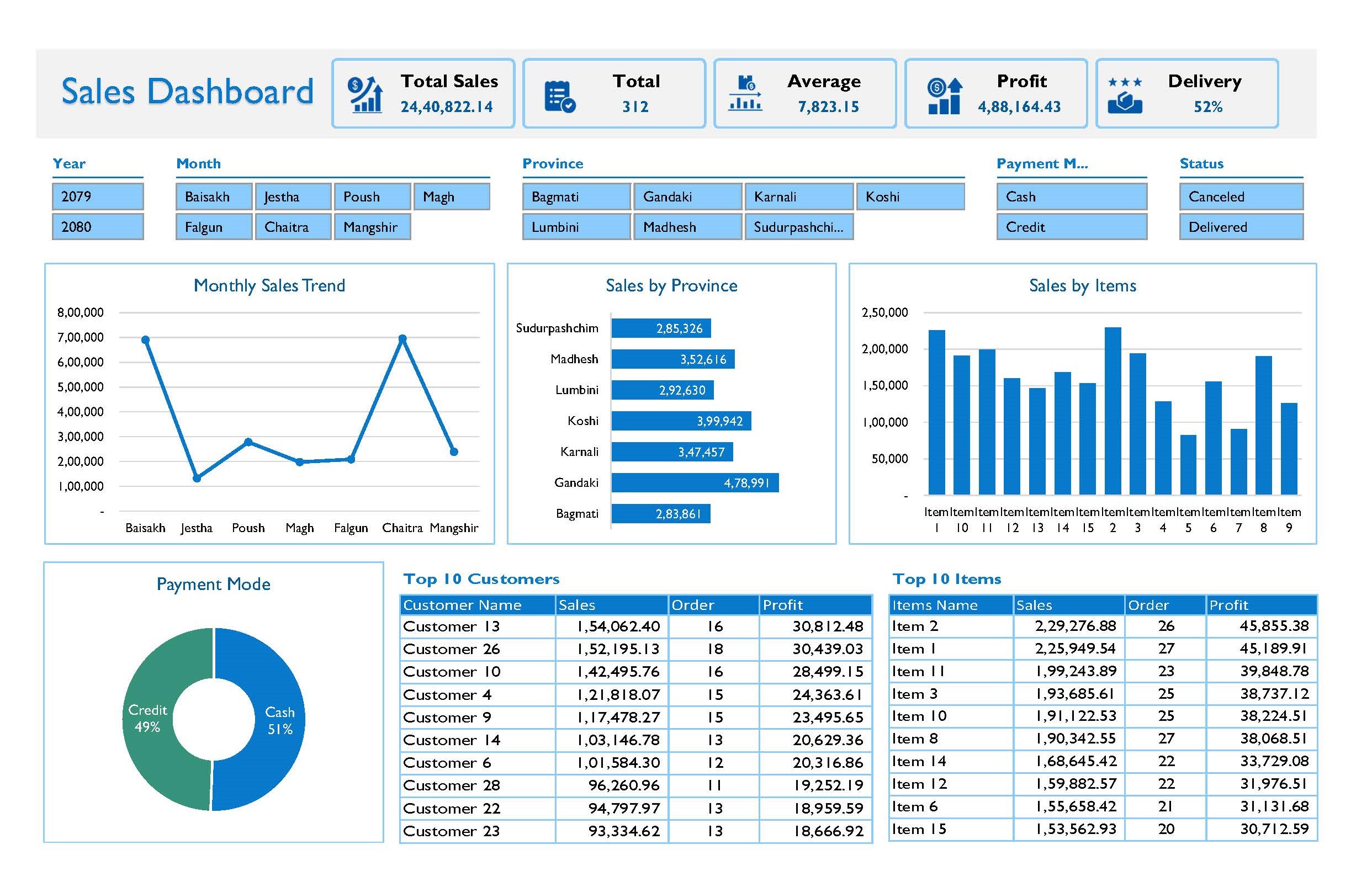Select Sudurpashchim province filter
Viewport: 1372px width, 887px height.
tap(799, 226)
